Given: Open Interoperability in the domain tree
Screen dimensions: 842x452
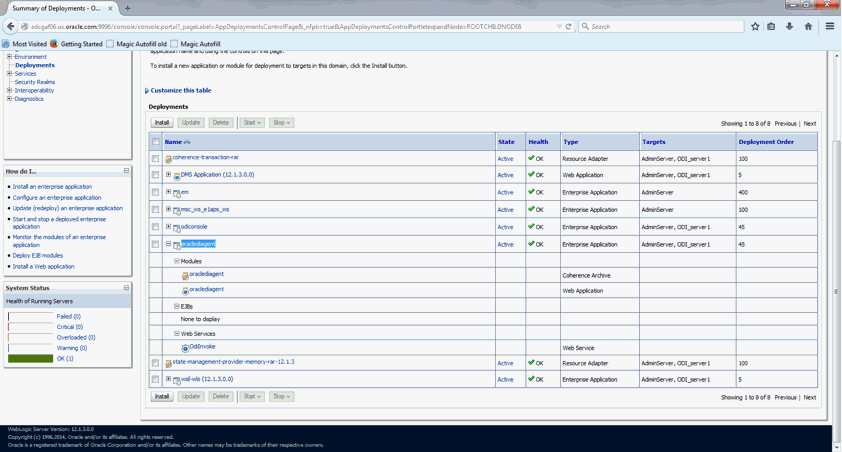Looking at the screenshot, I should pos(34,90).
